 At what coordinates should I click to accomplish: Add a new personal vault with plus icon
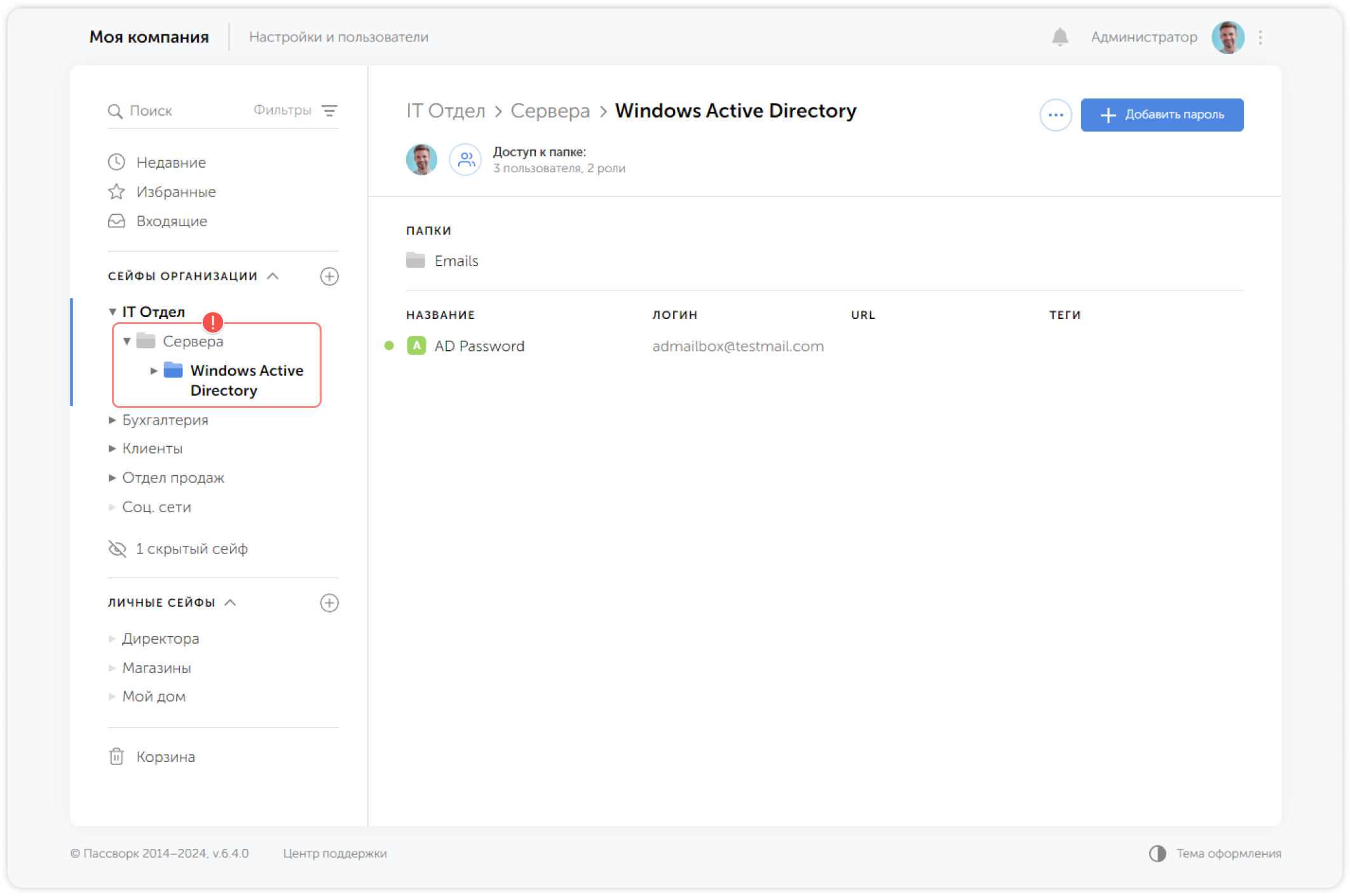point(329,603)
